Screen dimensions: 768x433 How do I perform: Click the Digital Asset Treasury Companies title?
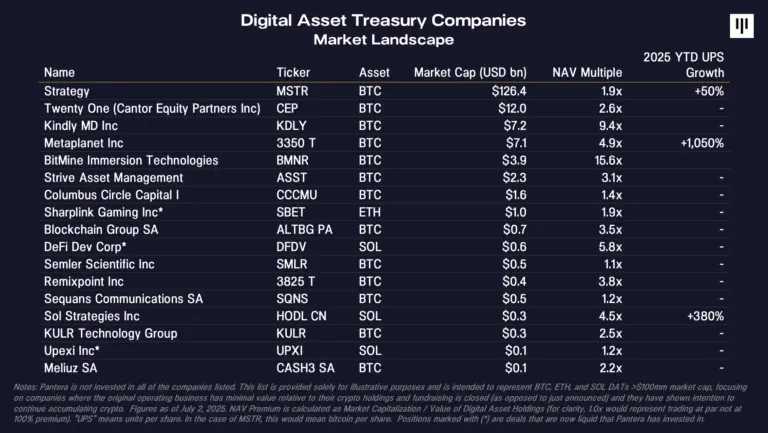383,20
